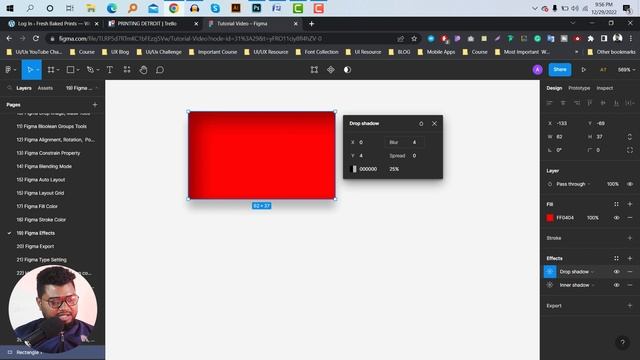Close the Drop shadow popup
This screenshot has height=360, width=640.
434,123
